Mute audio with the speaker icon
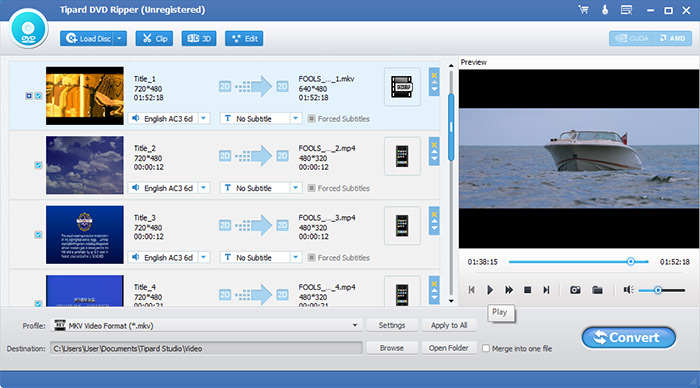This screenshot has height=388, width=700. (x=629, y=290)
